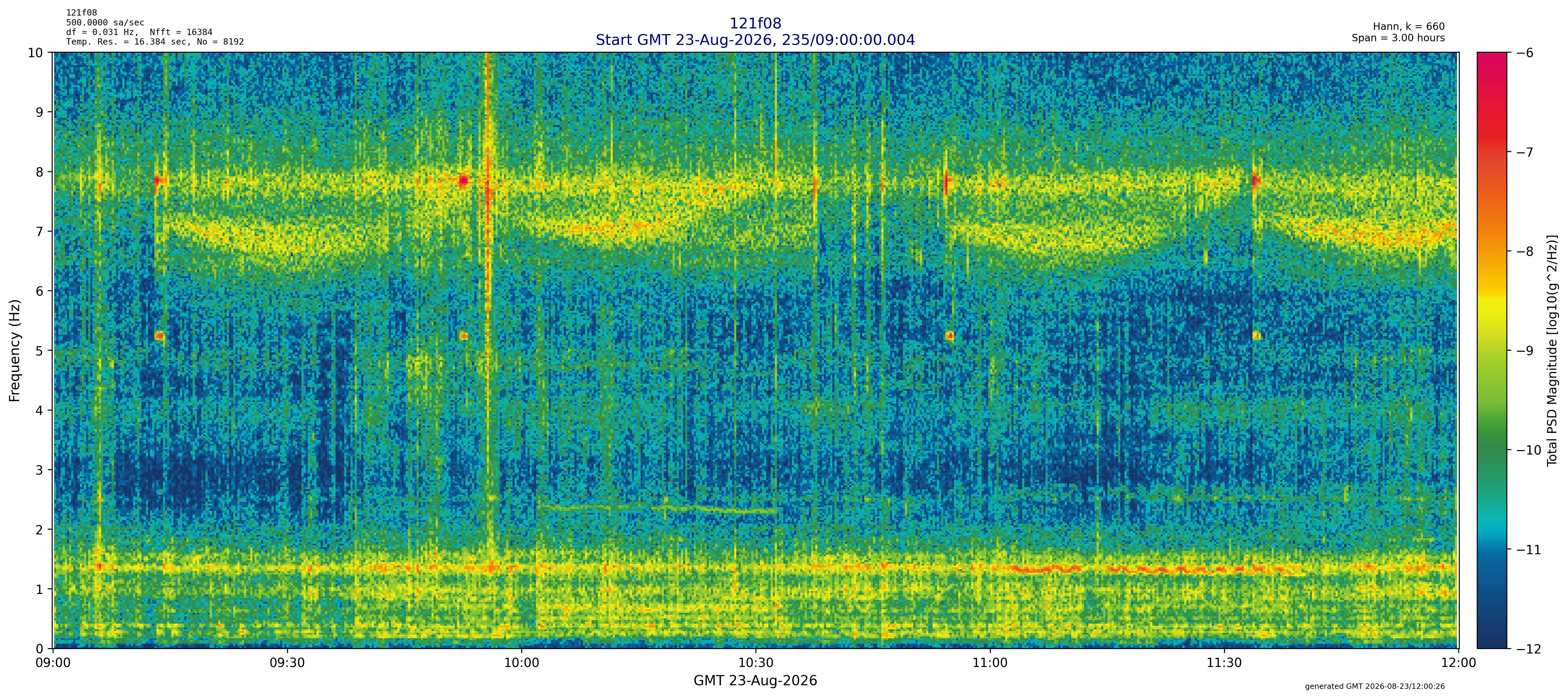1568x699 pixels.
Task: Click the "09:30" time axis tick label
Action: coord(287,663)
